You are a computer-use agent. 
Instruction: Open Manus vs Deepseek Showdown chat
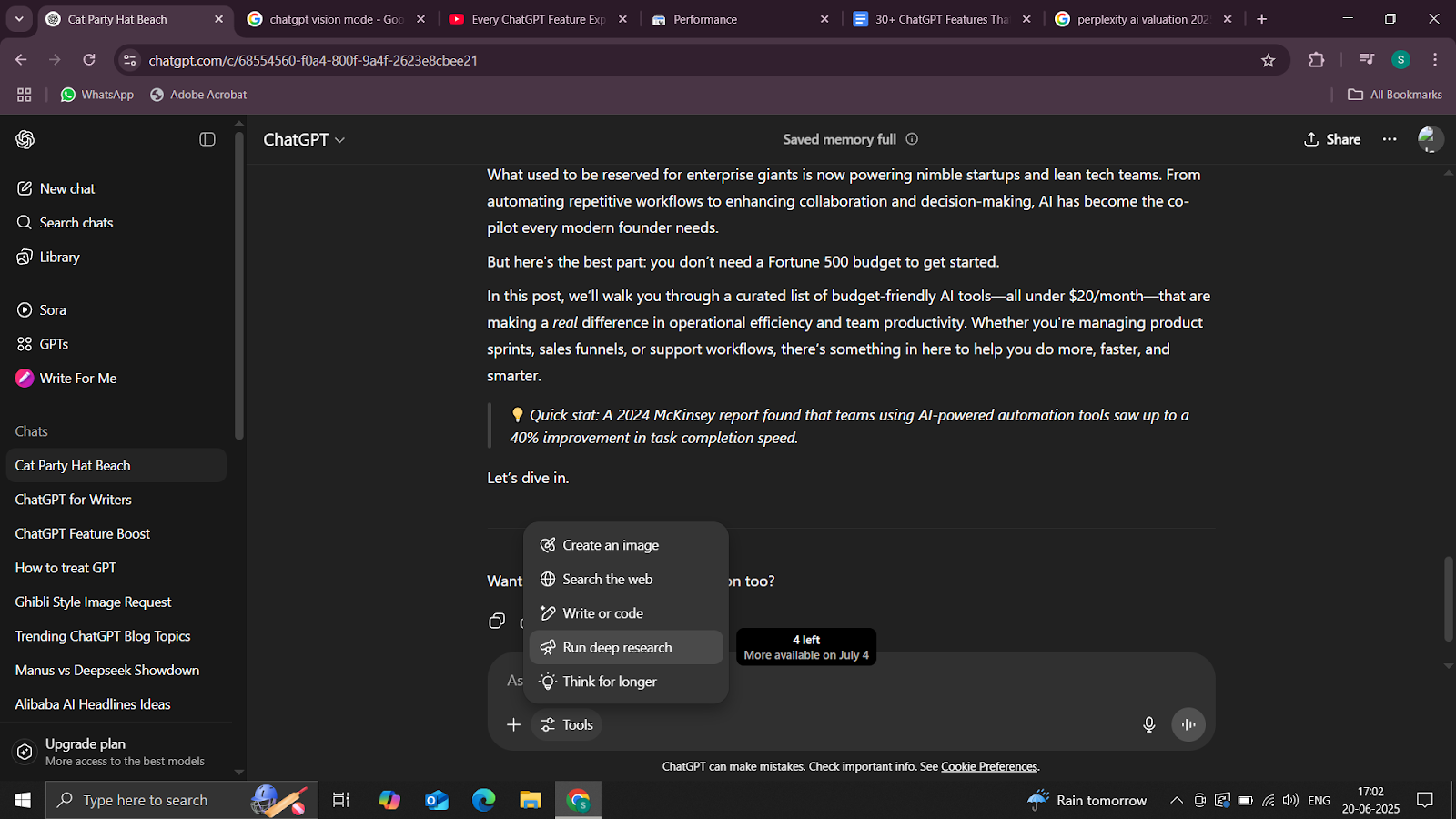(x=116, y=670)
